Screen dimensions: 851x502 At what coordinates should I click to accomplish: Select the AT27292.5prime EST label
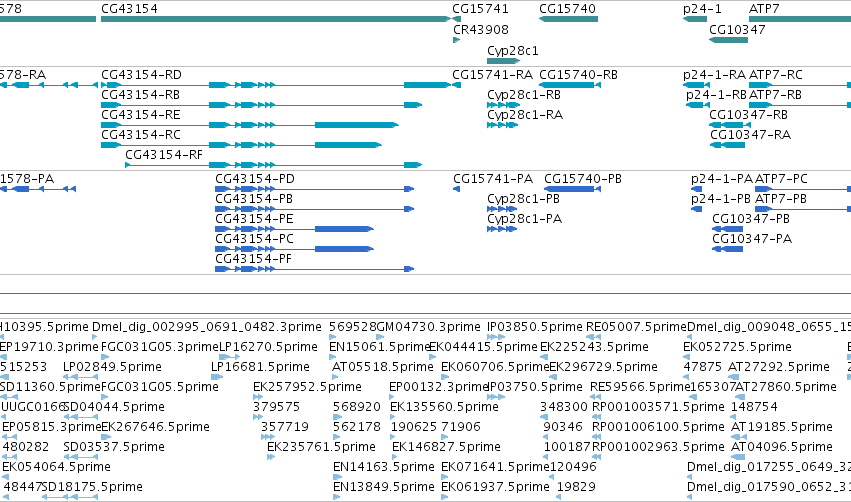tap(778, 367)
